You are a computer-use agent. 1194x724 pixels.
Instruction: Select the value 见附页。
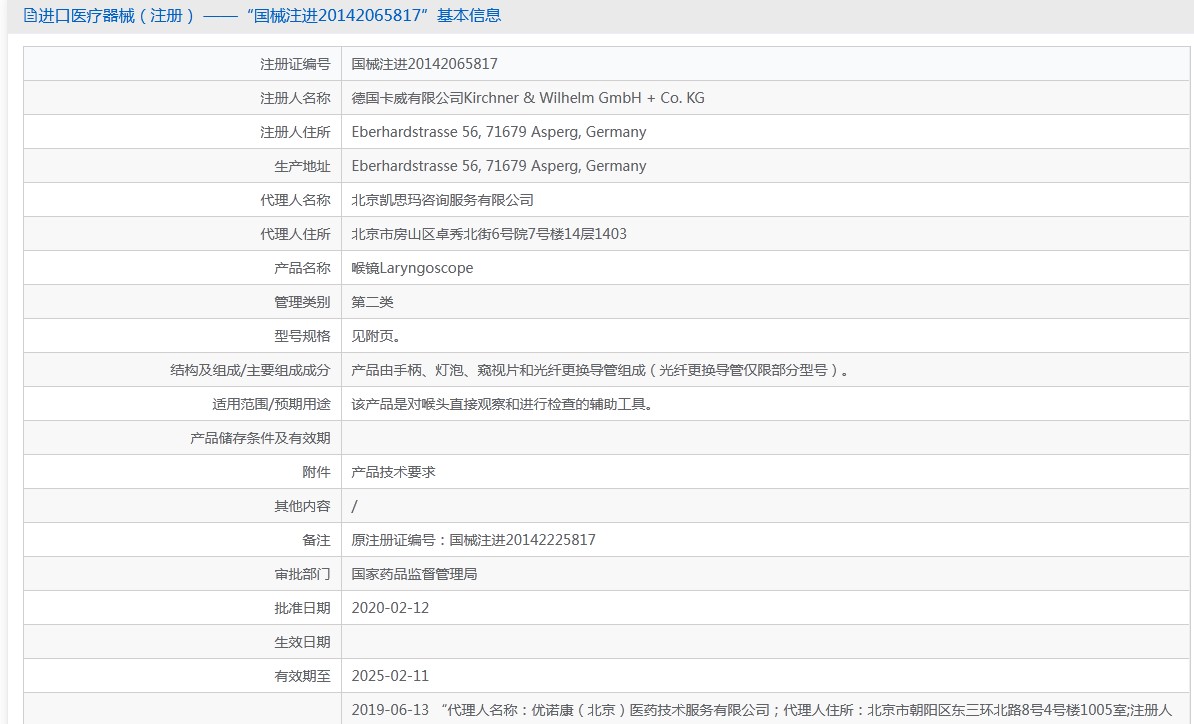click(x=375, y=336)
